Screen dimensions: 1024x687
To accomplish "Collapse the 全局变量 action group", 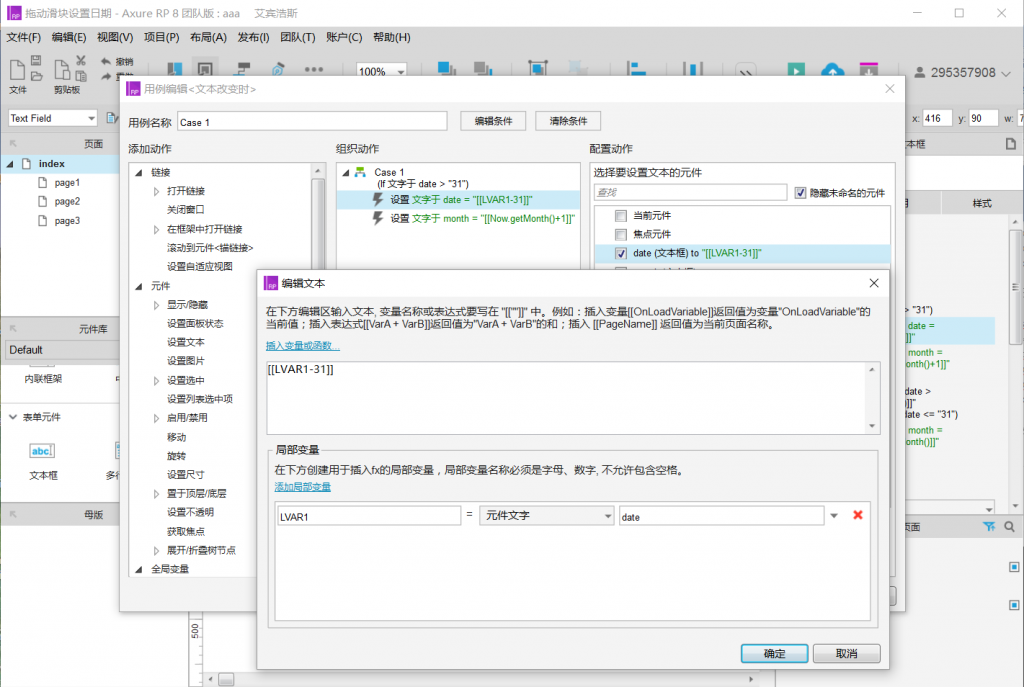I will pyautogui.click(x=138, y=569).
